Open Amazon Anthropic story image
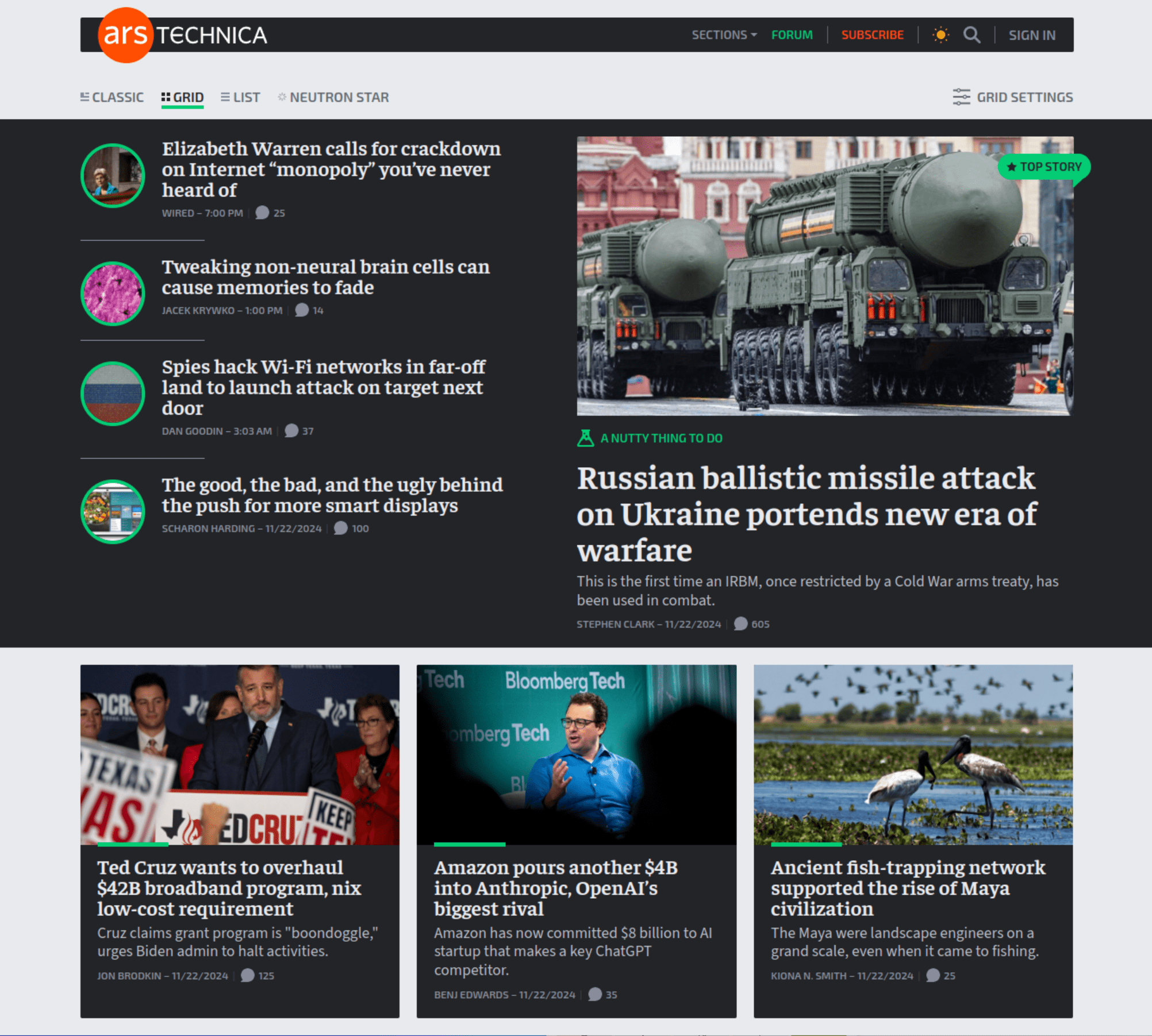This screenshot has height=1036, width=1152. (x=577, y=755)
